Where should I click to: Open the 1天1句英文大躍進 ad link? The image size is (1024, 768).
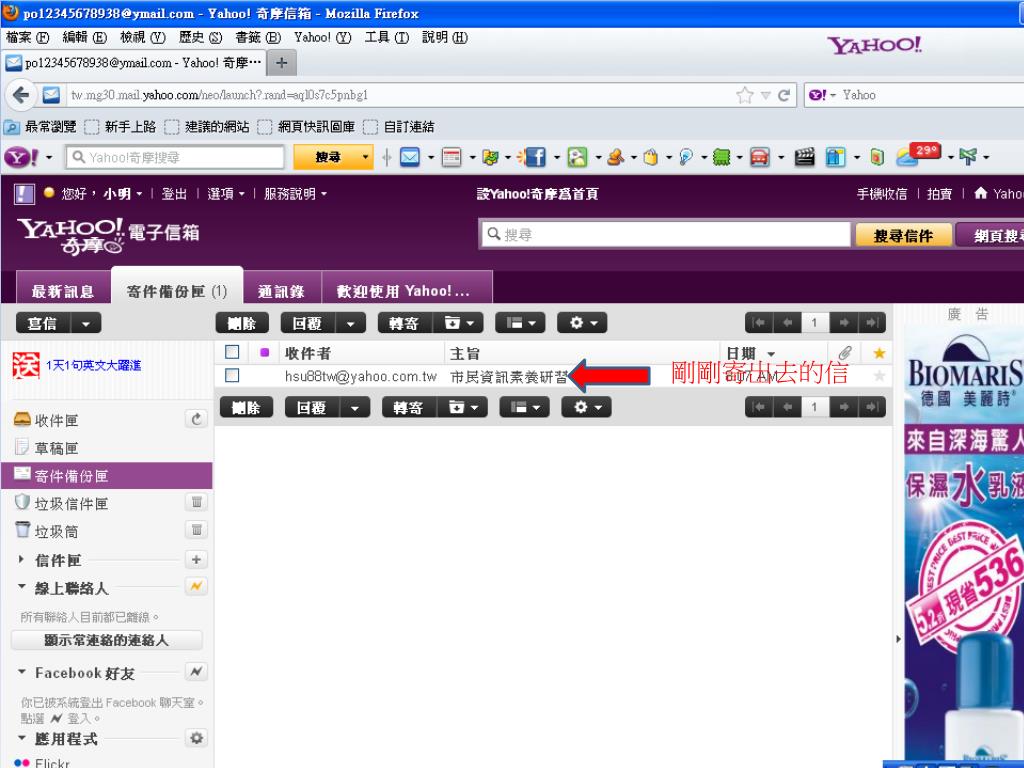[93, 365]
